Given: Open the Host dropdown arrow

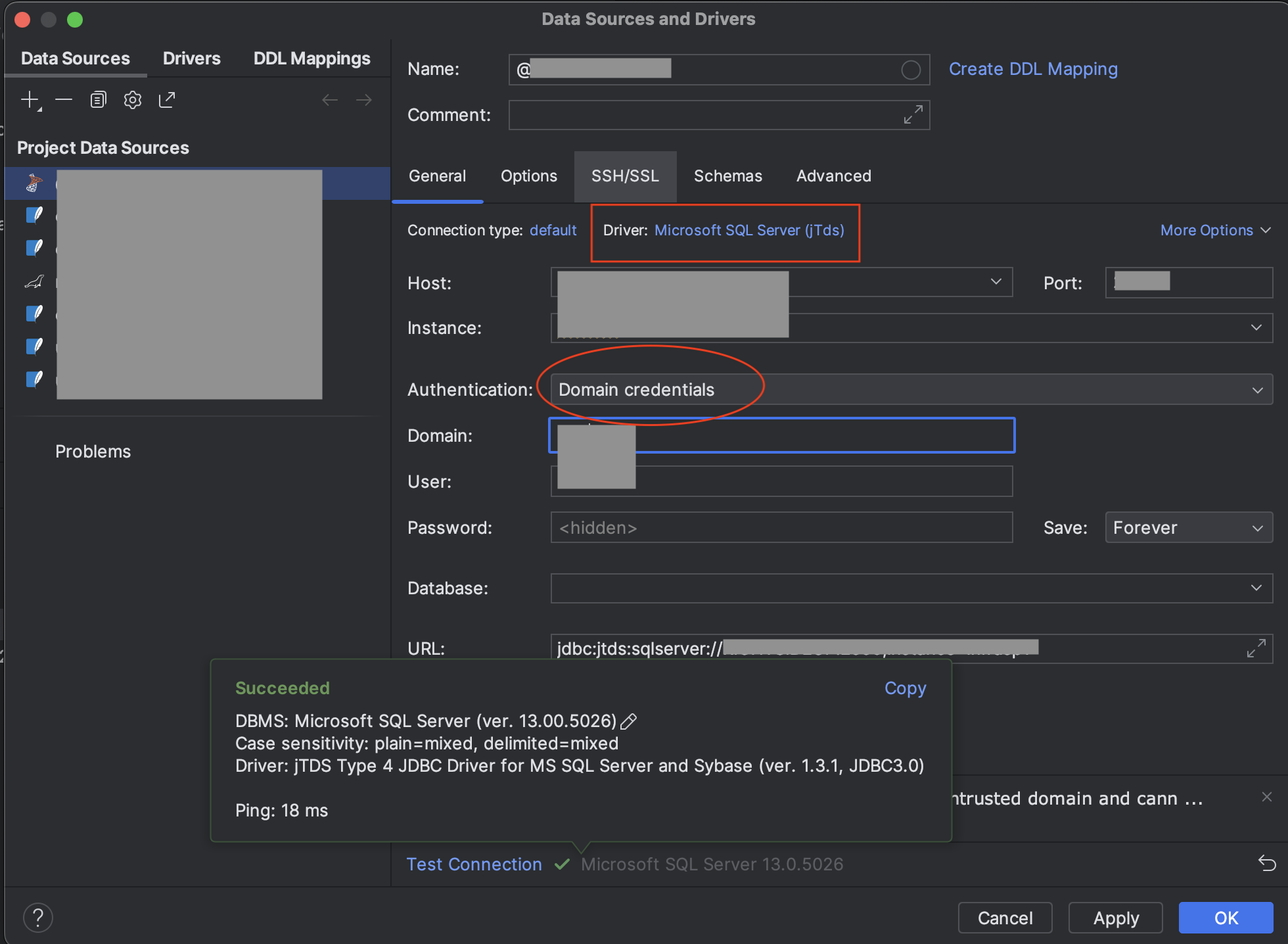Looking at the screenshot, I should 996,282.
